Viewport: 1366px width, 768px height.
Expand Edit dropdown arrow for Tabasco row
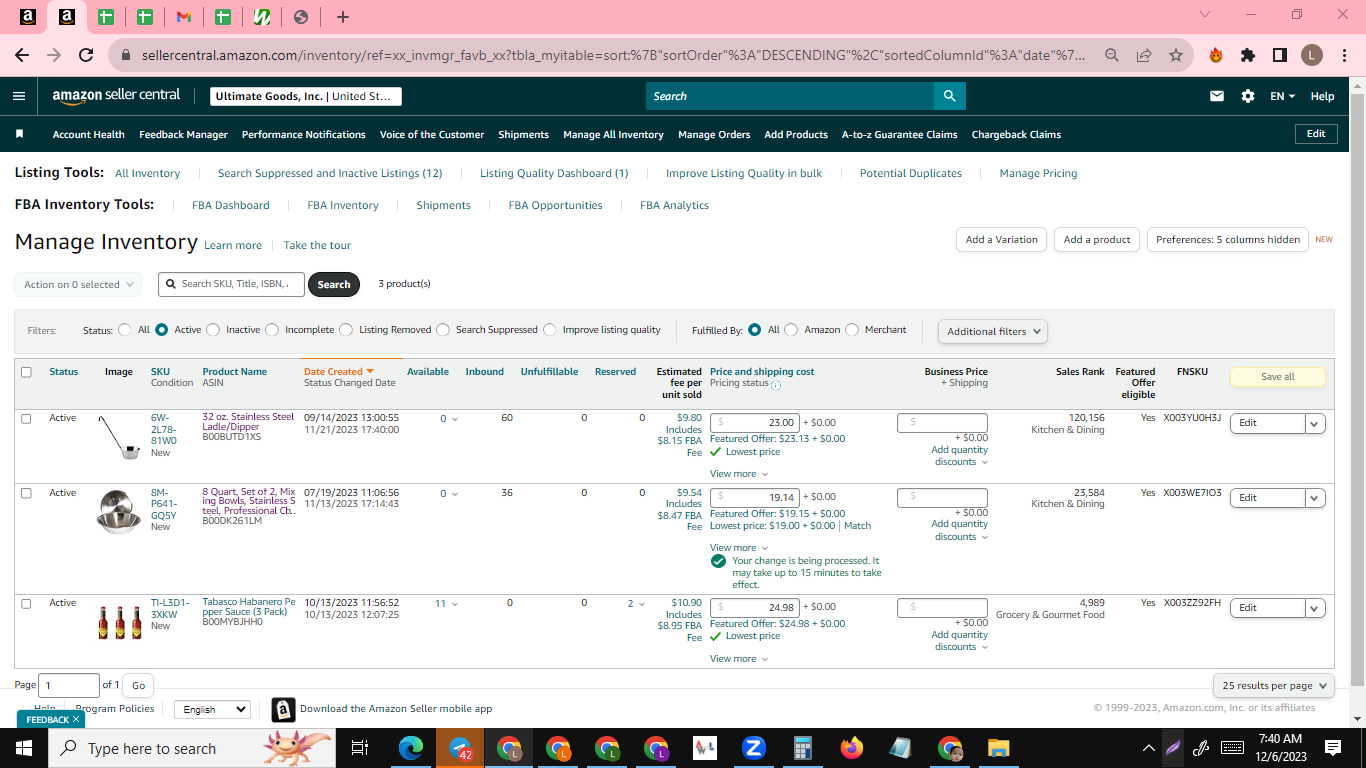click(x=1315, y=608)
